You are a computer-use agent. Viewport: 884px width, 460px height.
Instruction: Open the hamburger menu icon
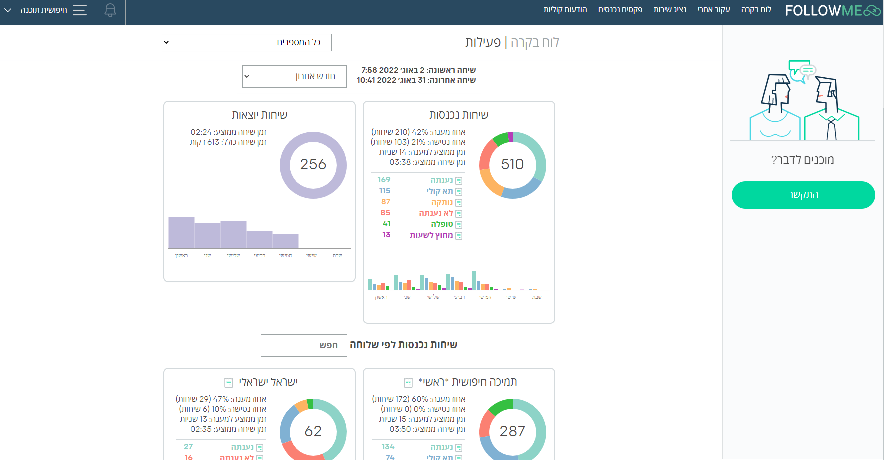80,10
